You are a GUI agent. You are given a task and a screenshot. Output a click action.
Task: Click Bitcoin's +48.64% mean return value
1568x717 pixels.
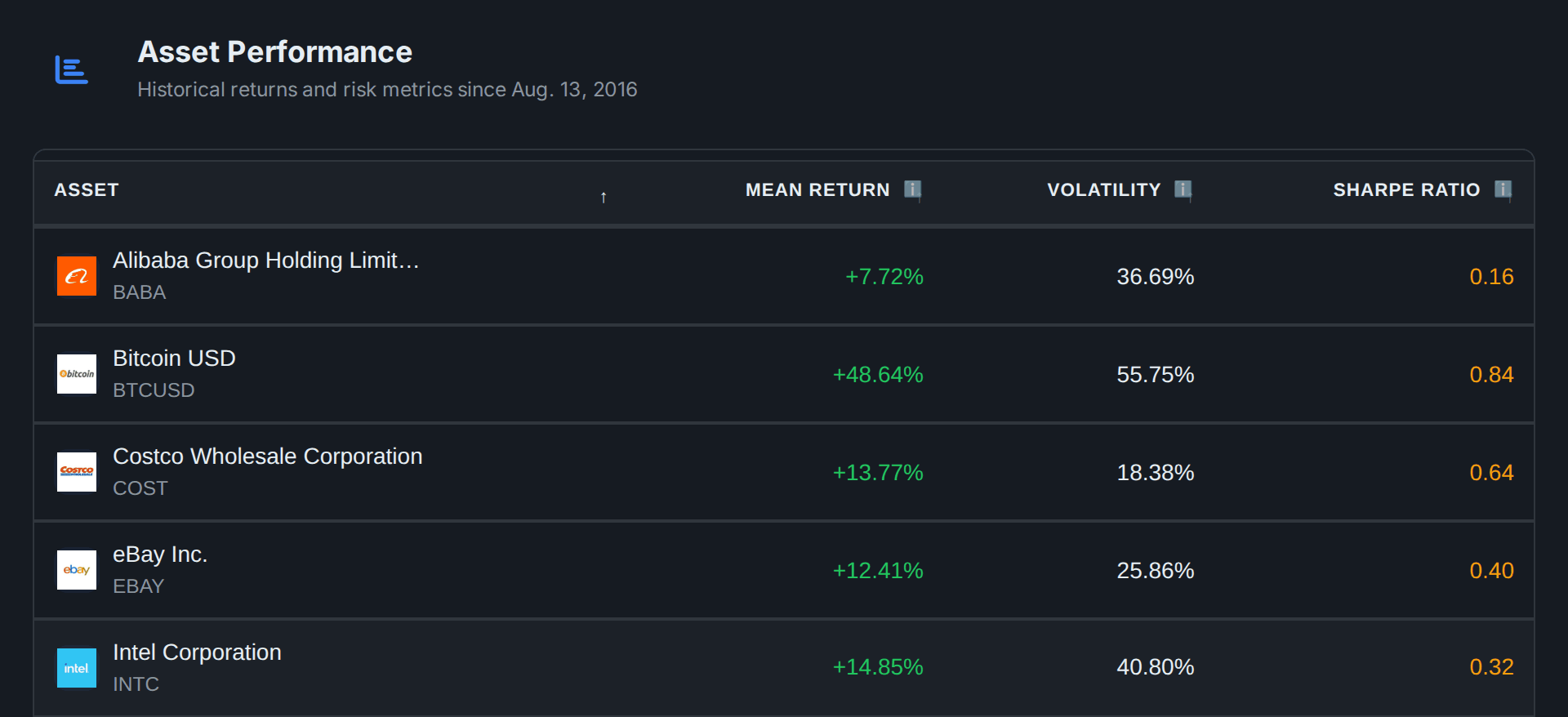(878, 375)
